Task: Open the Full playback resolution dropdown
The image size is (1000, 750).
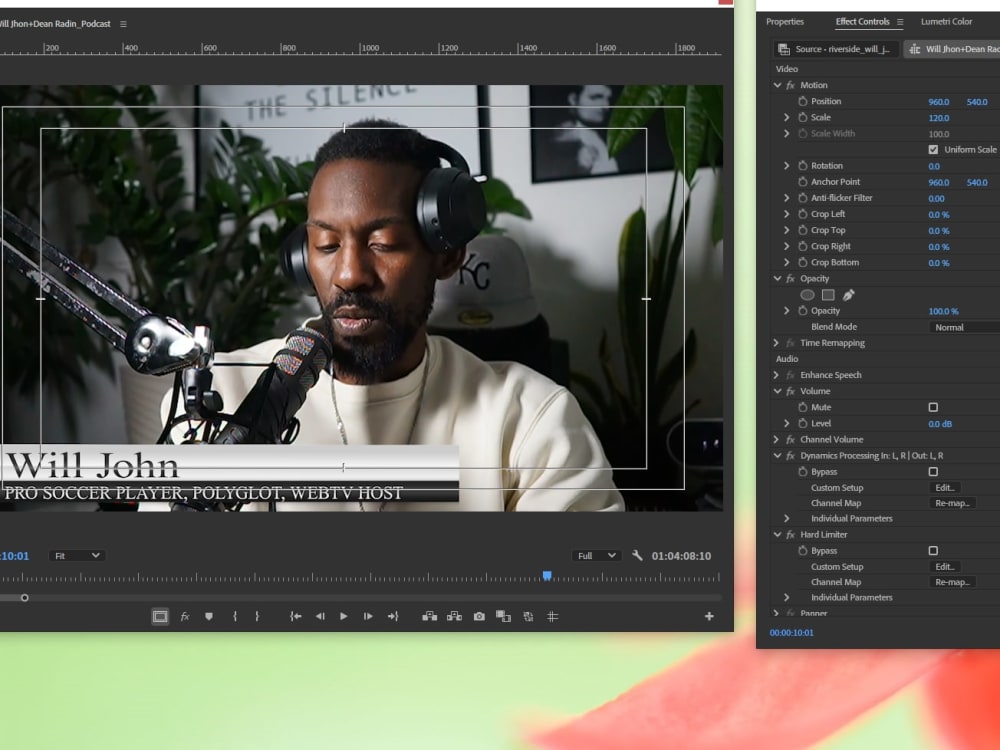Action: [596, 556]
